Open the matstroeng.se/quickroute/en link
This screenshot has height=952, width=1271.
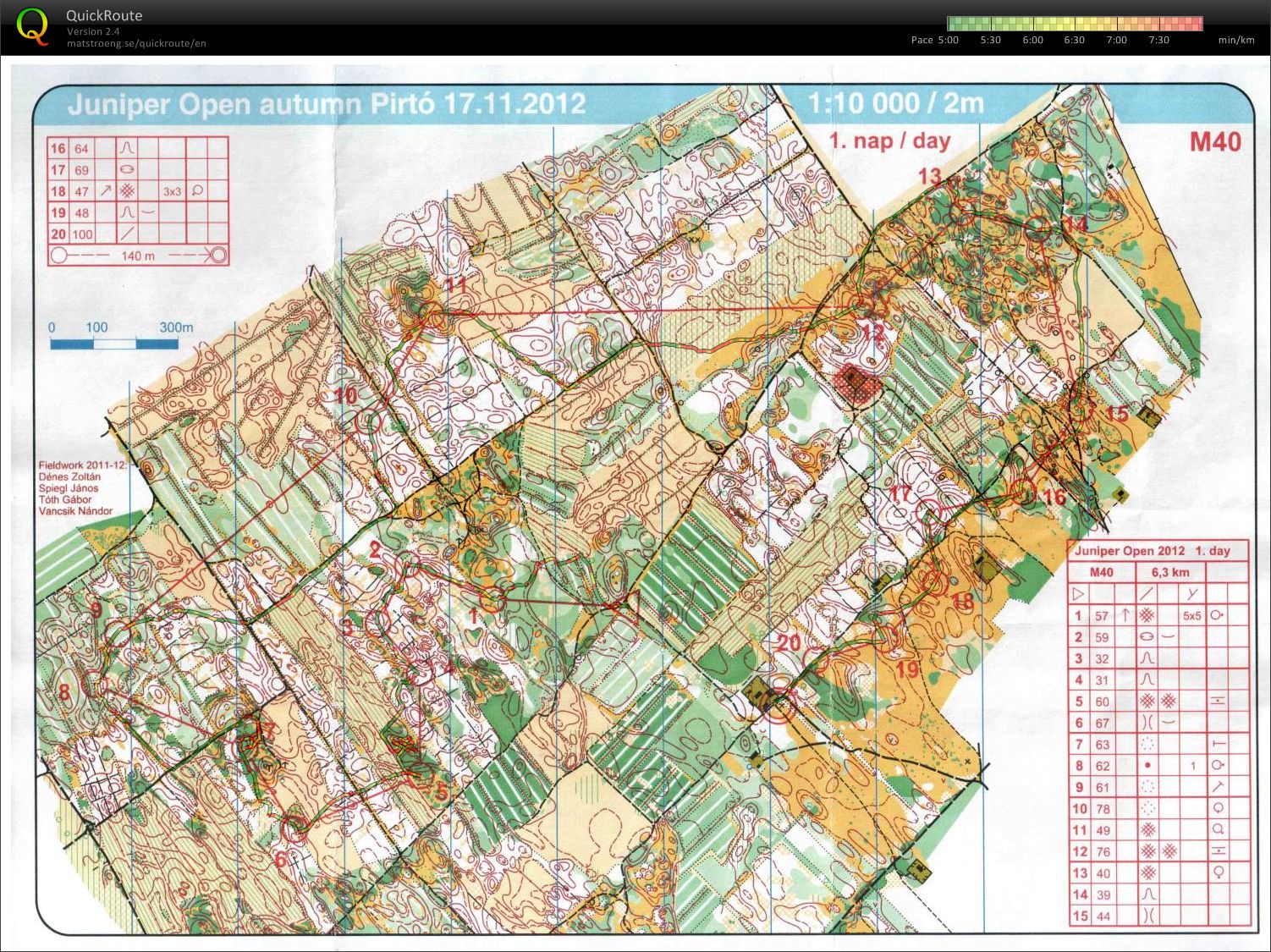136,43
